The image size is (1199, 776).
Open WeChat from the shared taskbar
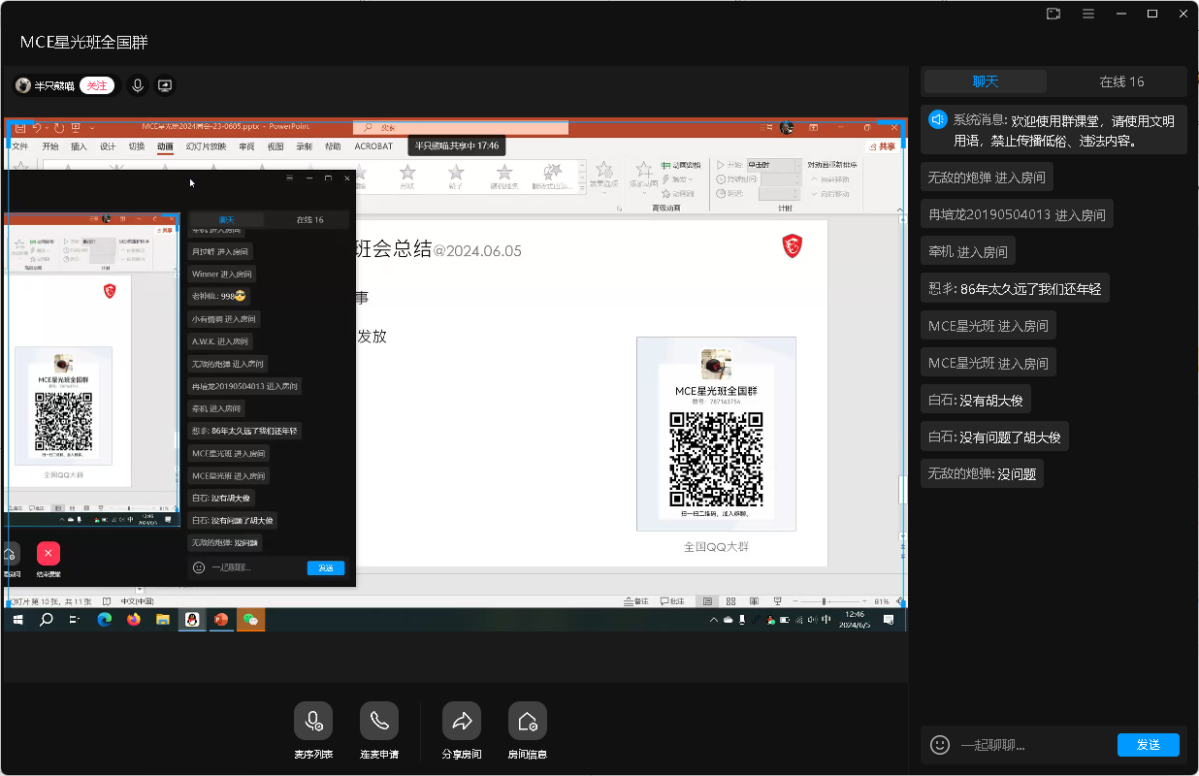(x=251, y=619)
